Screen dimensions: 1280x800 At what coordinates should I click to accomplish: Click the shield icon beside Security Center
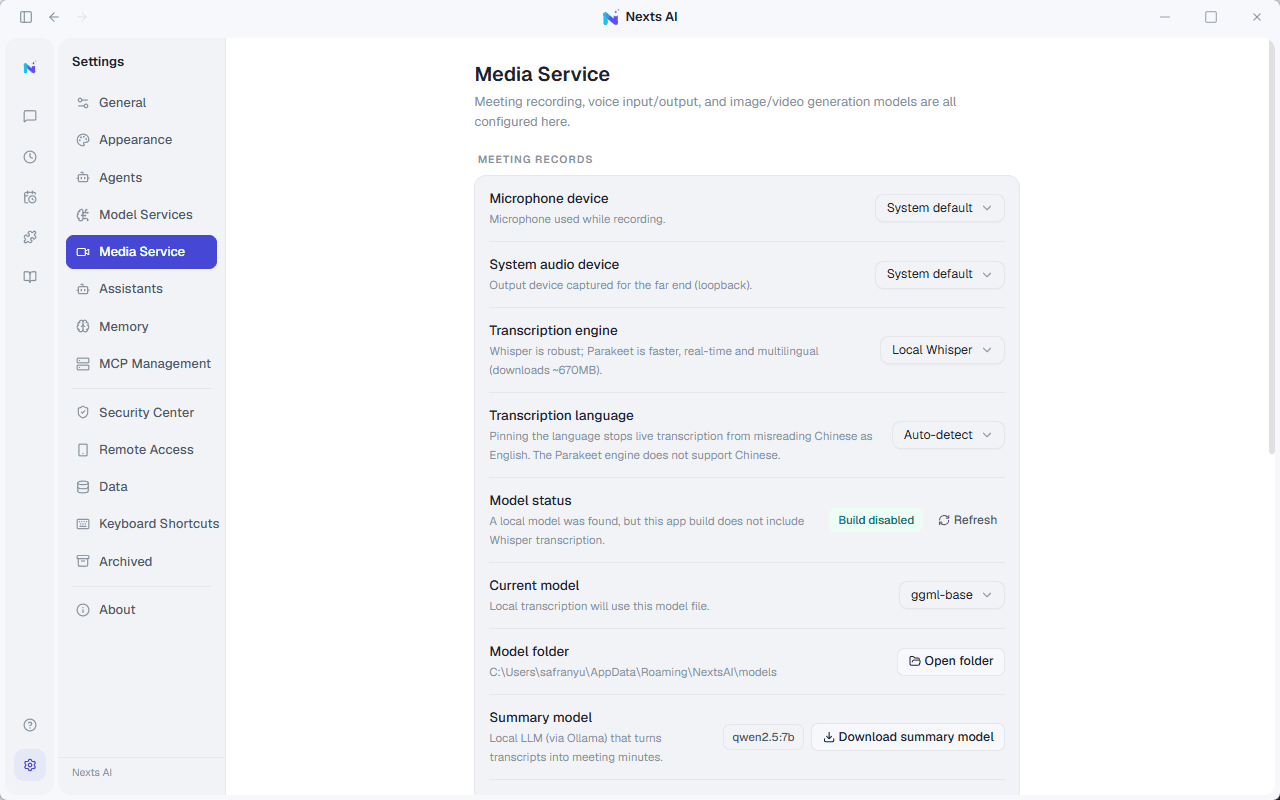click(83, 413)
